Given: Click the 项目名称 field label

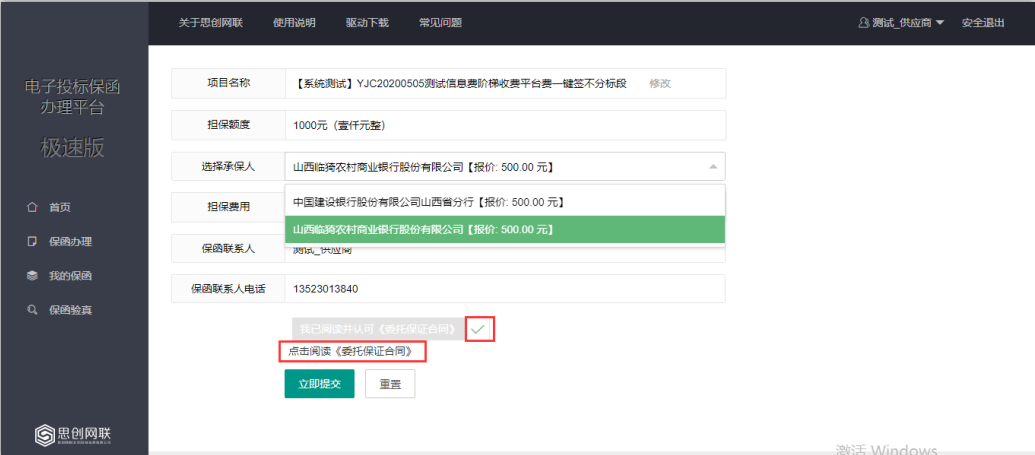Looking at the screenshot, I should coord(228,83).
